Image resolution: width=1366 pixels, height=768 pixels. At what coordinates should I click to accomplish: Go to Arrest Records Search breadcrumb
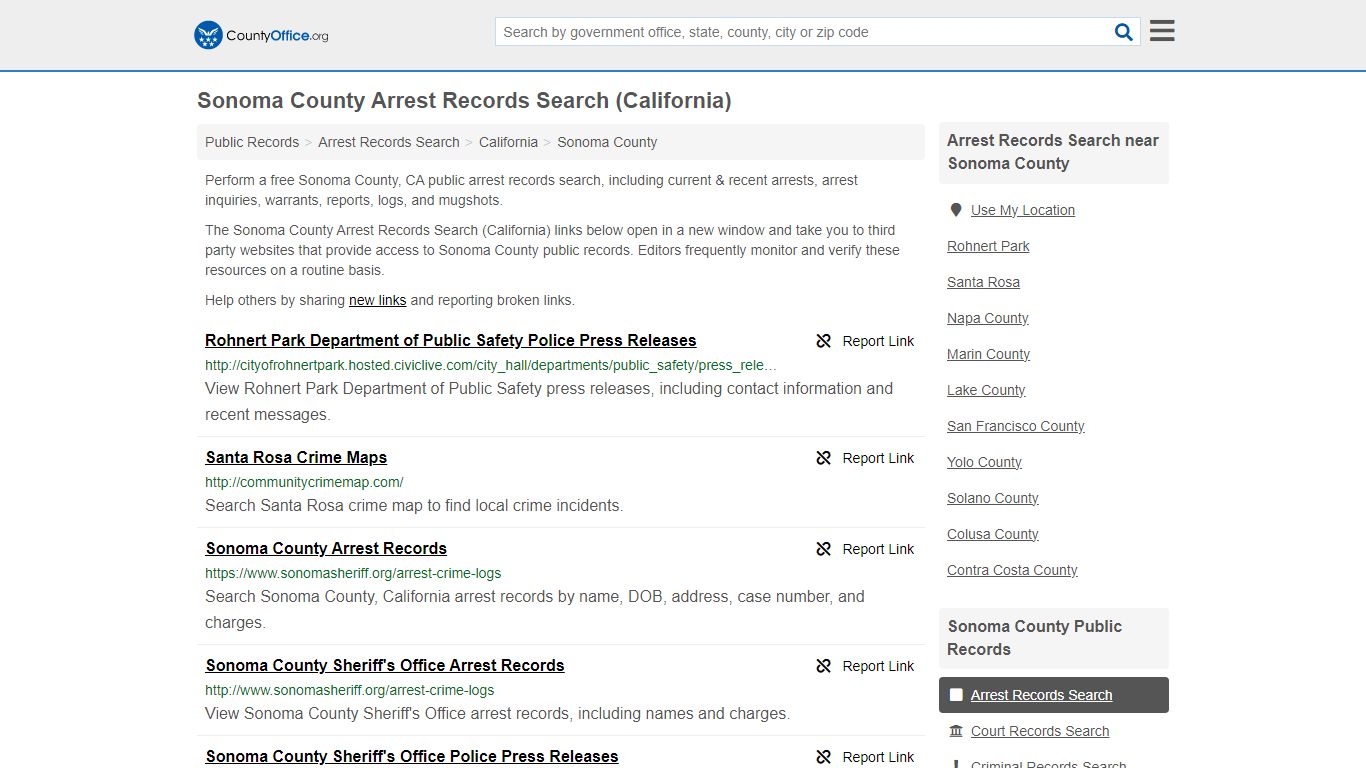pyautogui.click(x=389, y=142)
